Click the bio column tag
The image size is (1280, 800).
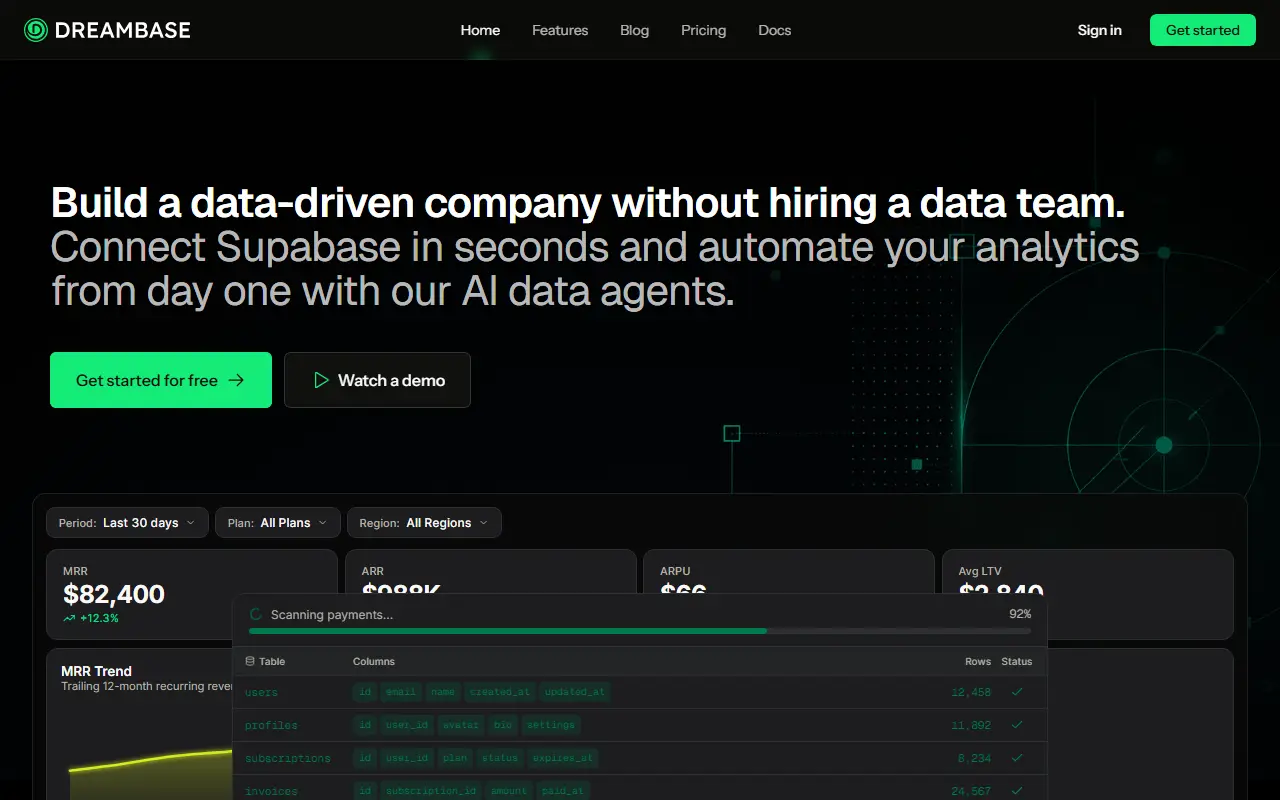[x=501, y=725]
